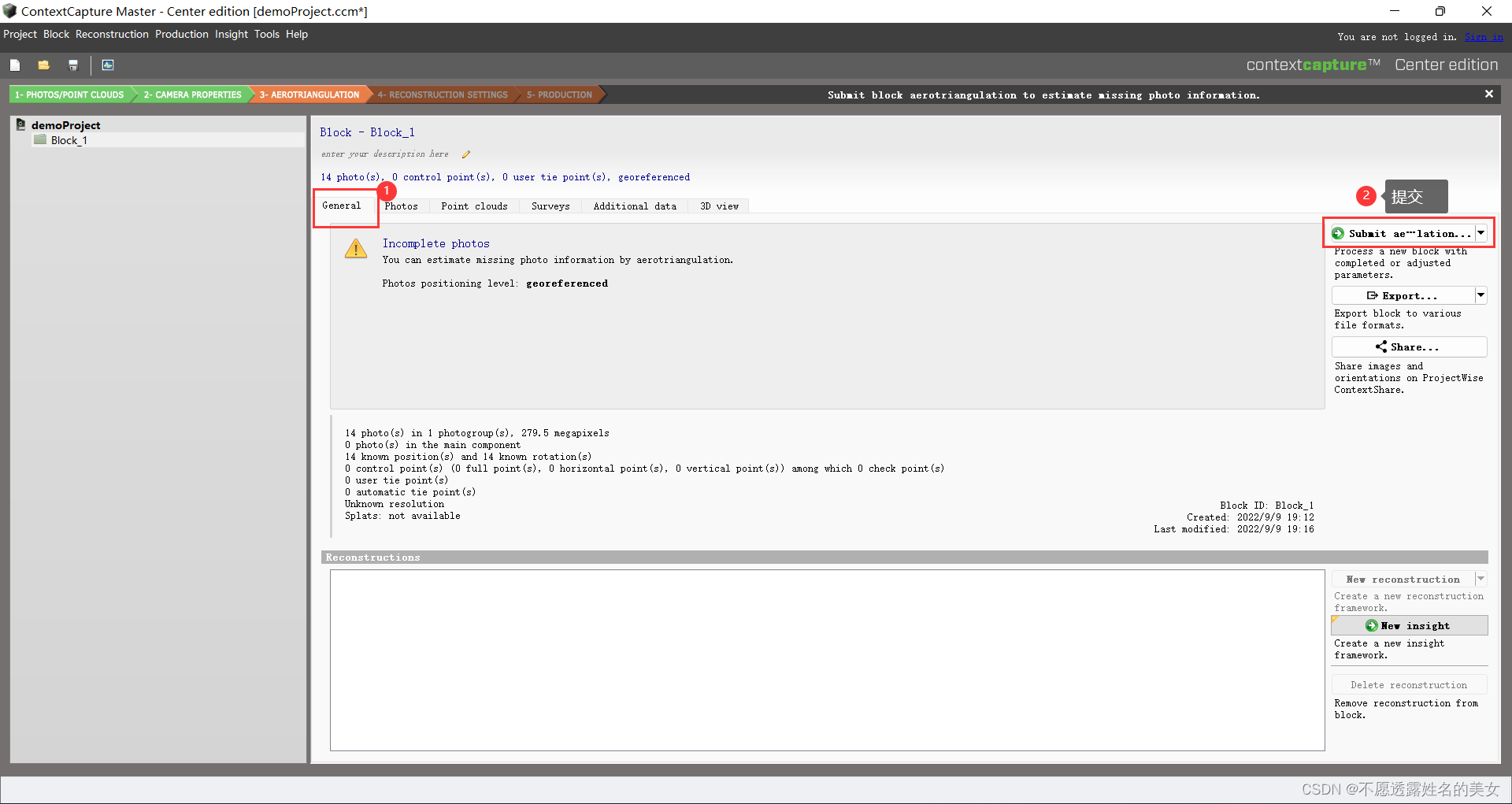The height and width of the screenshot is (804, 1512).
Task: Click the Block ID: Block_1 text
Action: tap(1266, 506)
